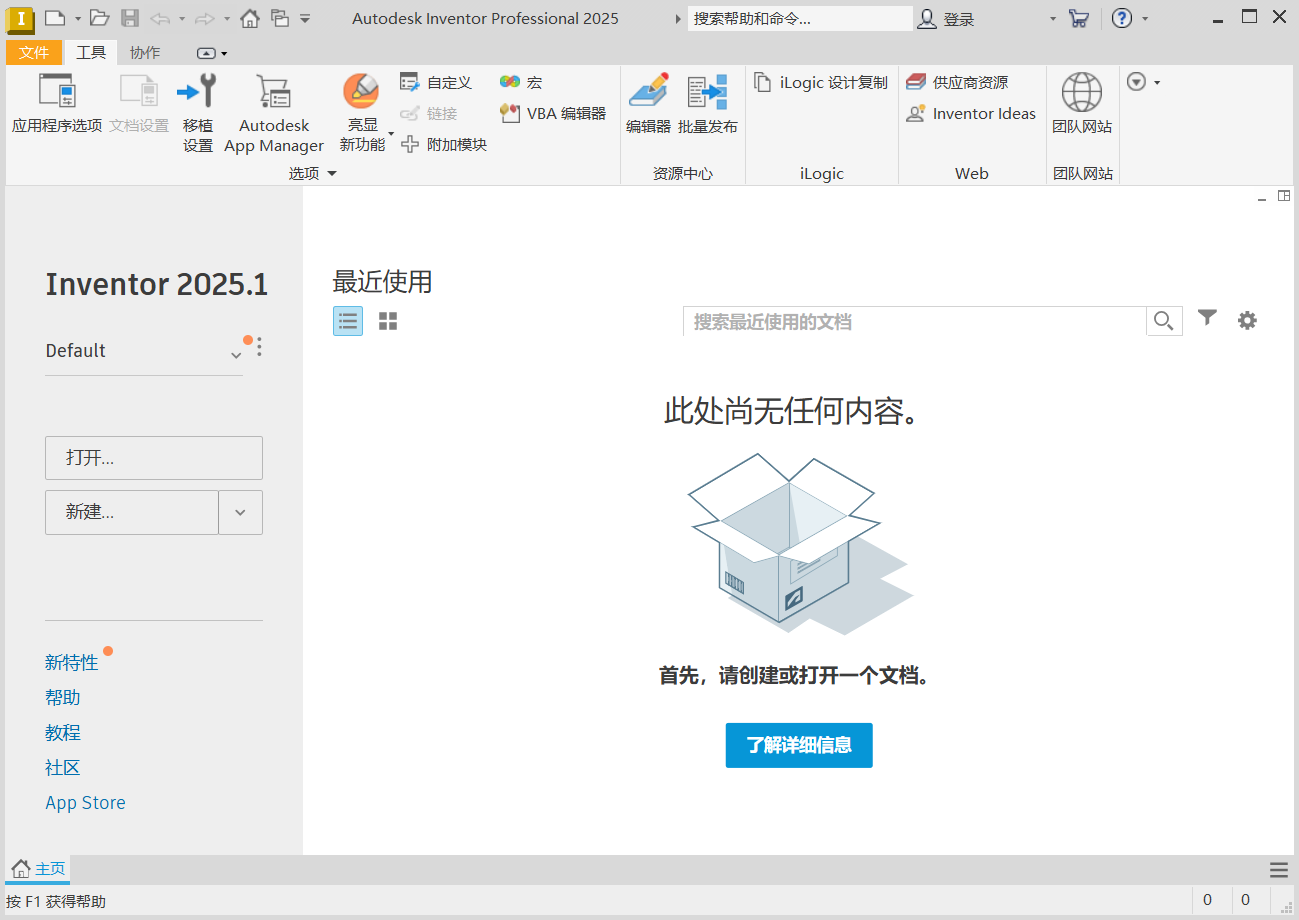
Task: Click the Help question mark icon
Action: [1122, 18]
